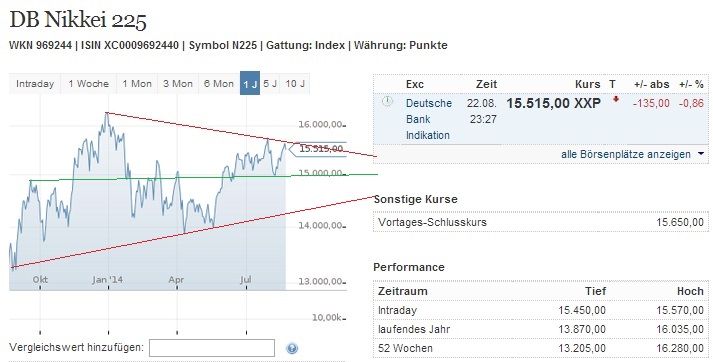Click the Kurs column header
The image size is (713, 362).
(x=587, y=84)
